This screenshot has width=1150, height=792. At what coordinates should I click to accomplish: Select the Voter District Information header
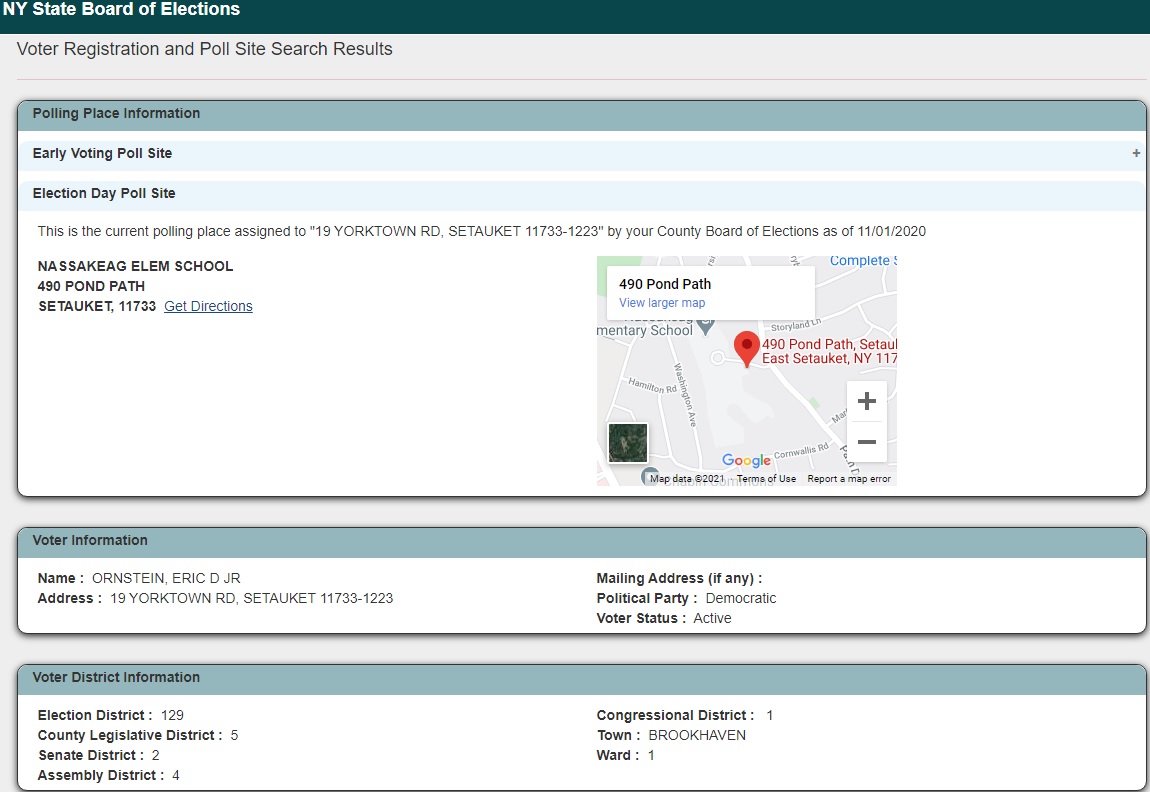point(582,678)
